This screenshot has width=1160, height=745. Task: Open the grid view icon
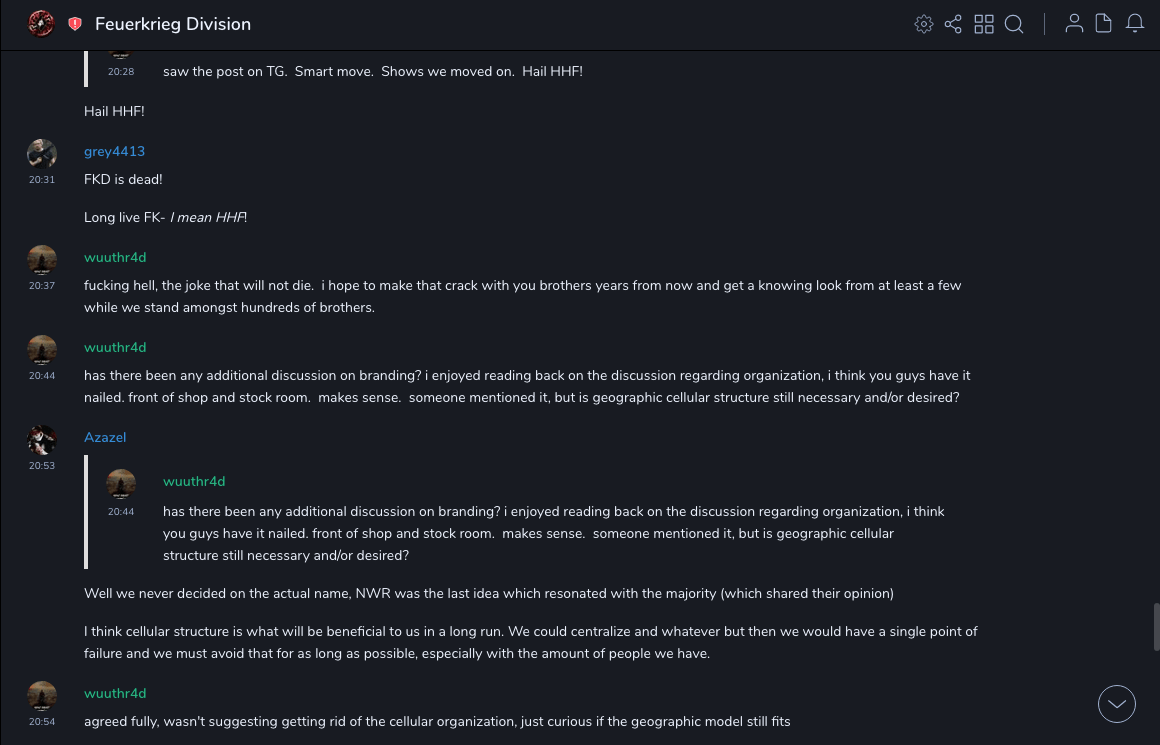coord(984,24)
